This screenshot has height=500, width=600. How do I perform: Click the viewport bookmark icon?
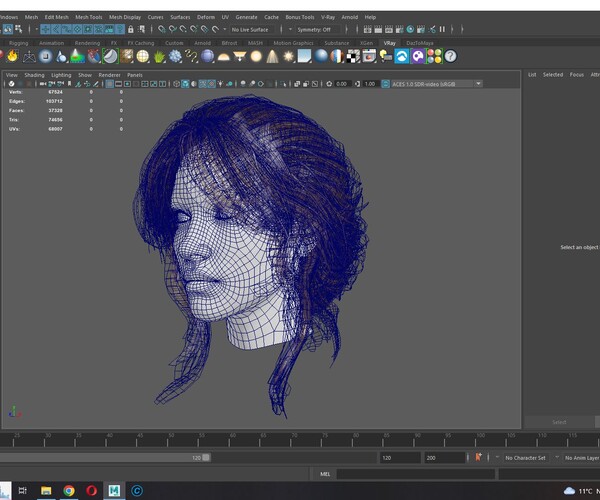tap(69, 84)
